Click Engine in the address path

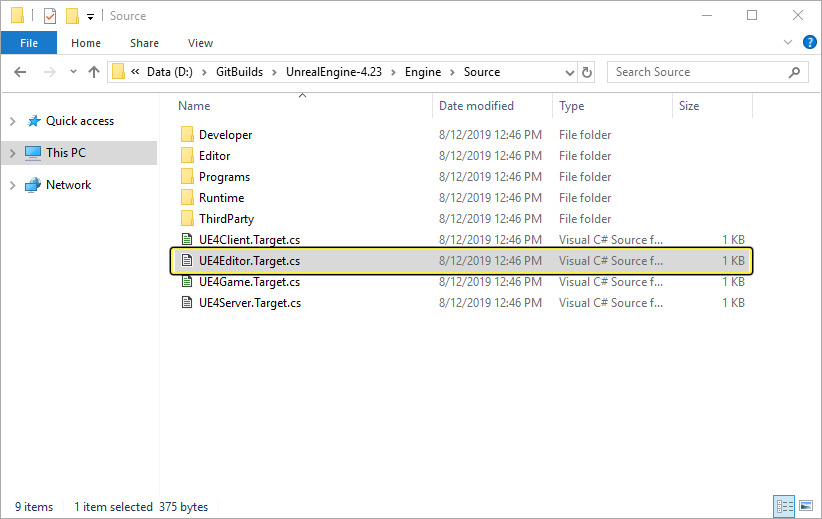423,72
